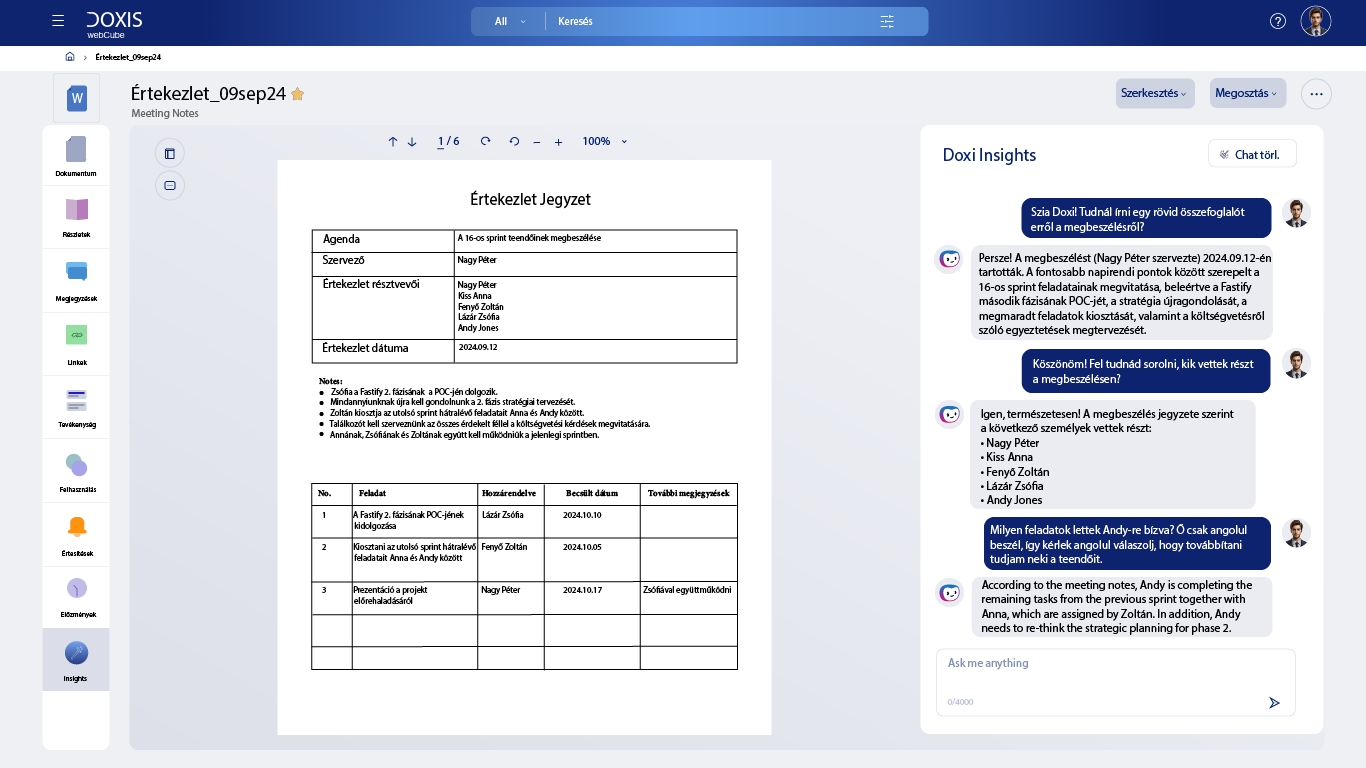This screenshot has height=768, width=1366.
Task: Open the user profile avatar
Action: point(1316,21)
